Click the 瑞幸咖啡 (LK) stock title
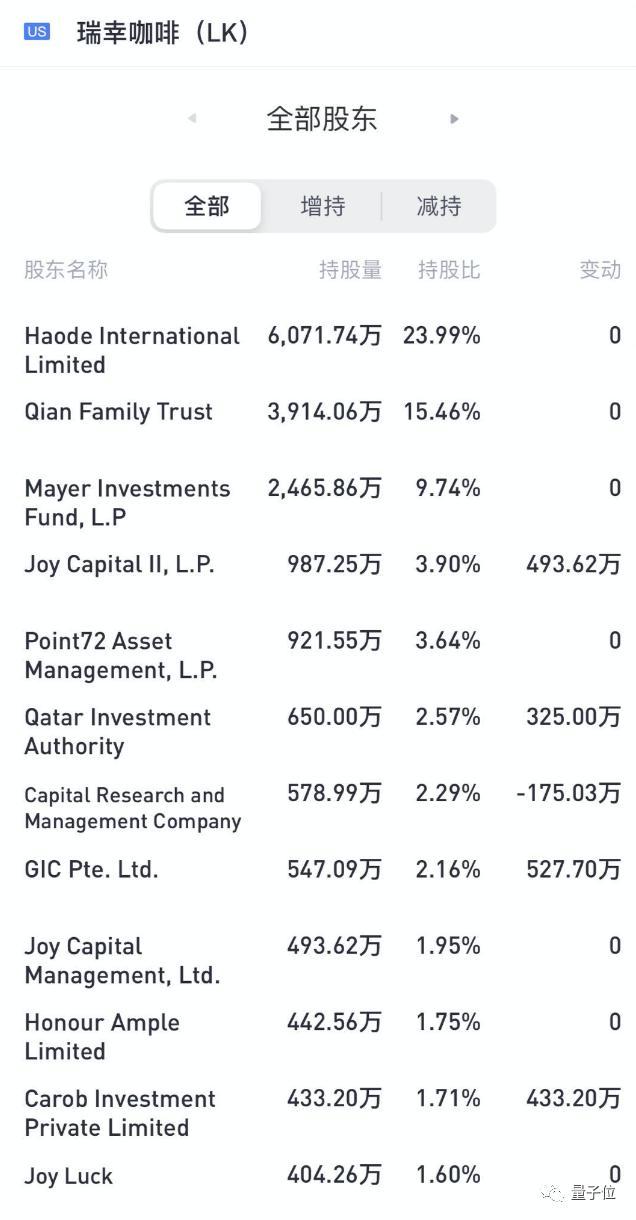 [x=163, y=33]
